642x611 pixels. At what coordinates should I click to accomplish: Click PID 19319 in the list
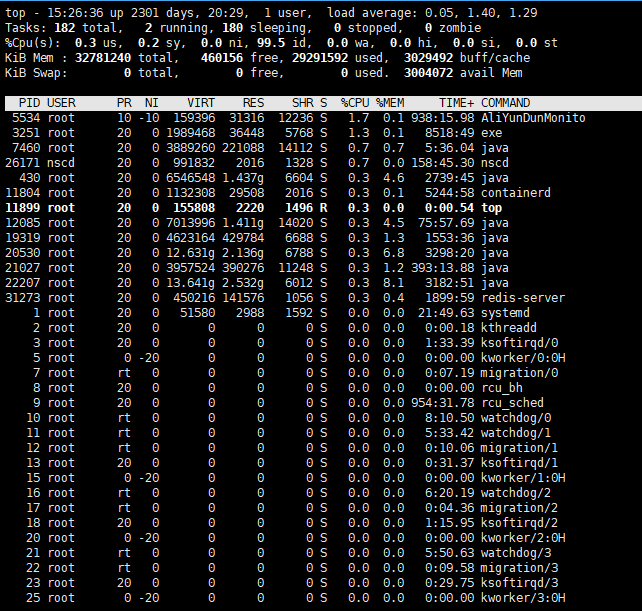pos(23,238)
